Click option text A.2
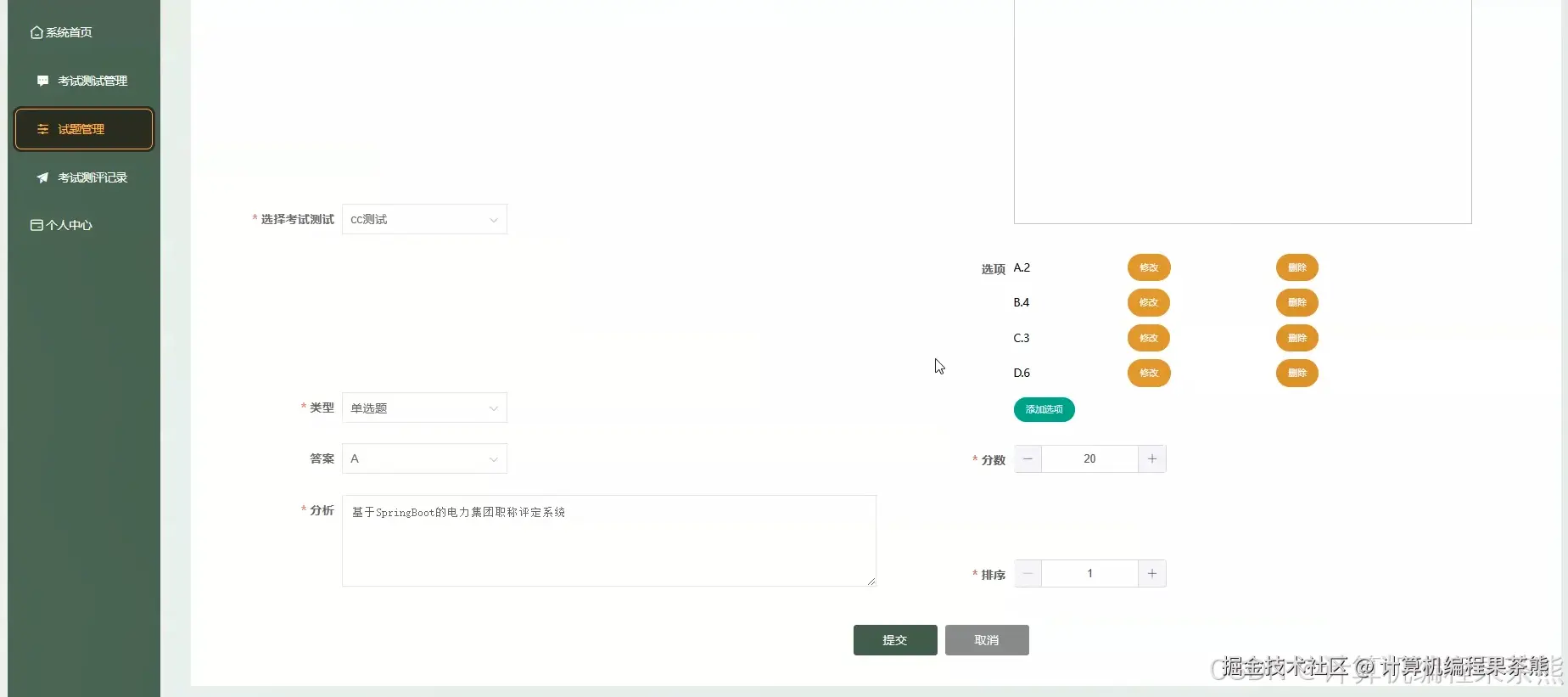This screenshot has width=1568, height=697. tap(1022, 267)
